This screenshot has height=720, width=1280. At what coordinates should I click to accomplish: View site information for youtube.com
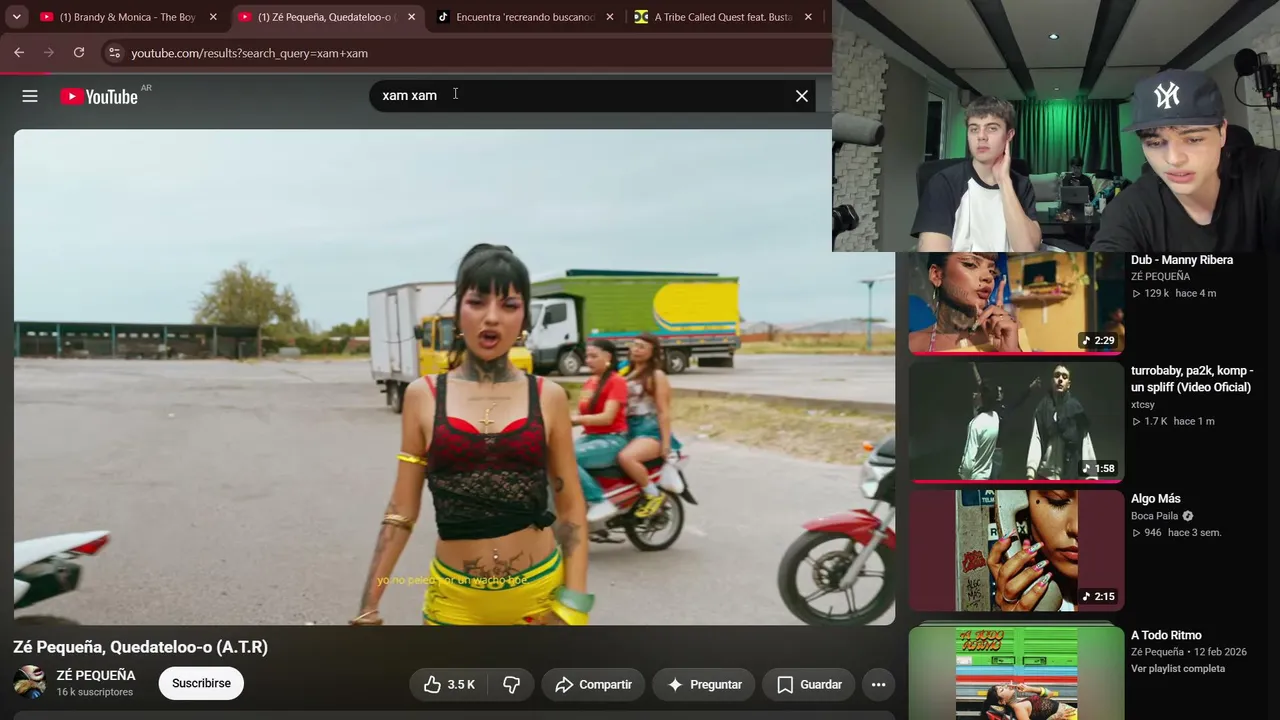coord(114,53)
